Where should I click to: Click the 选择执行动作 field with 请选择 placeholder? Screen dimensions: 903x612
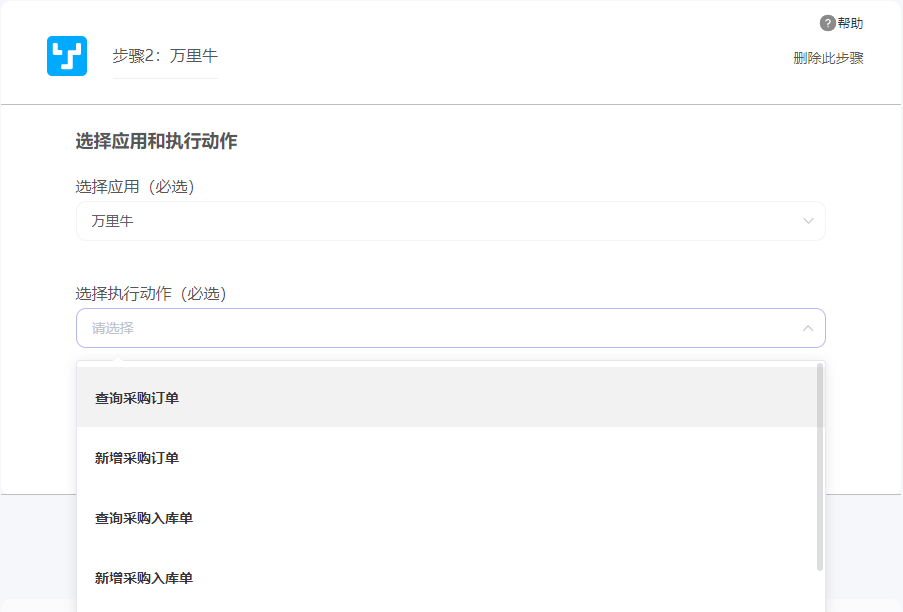coord(450,328)
